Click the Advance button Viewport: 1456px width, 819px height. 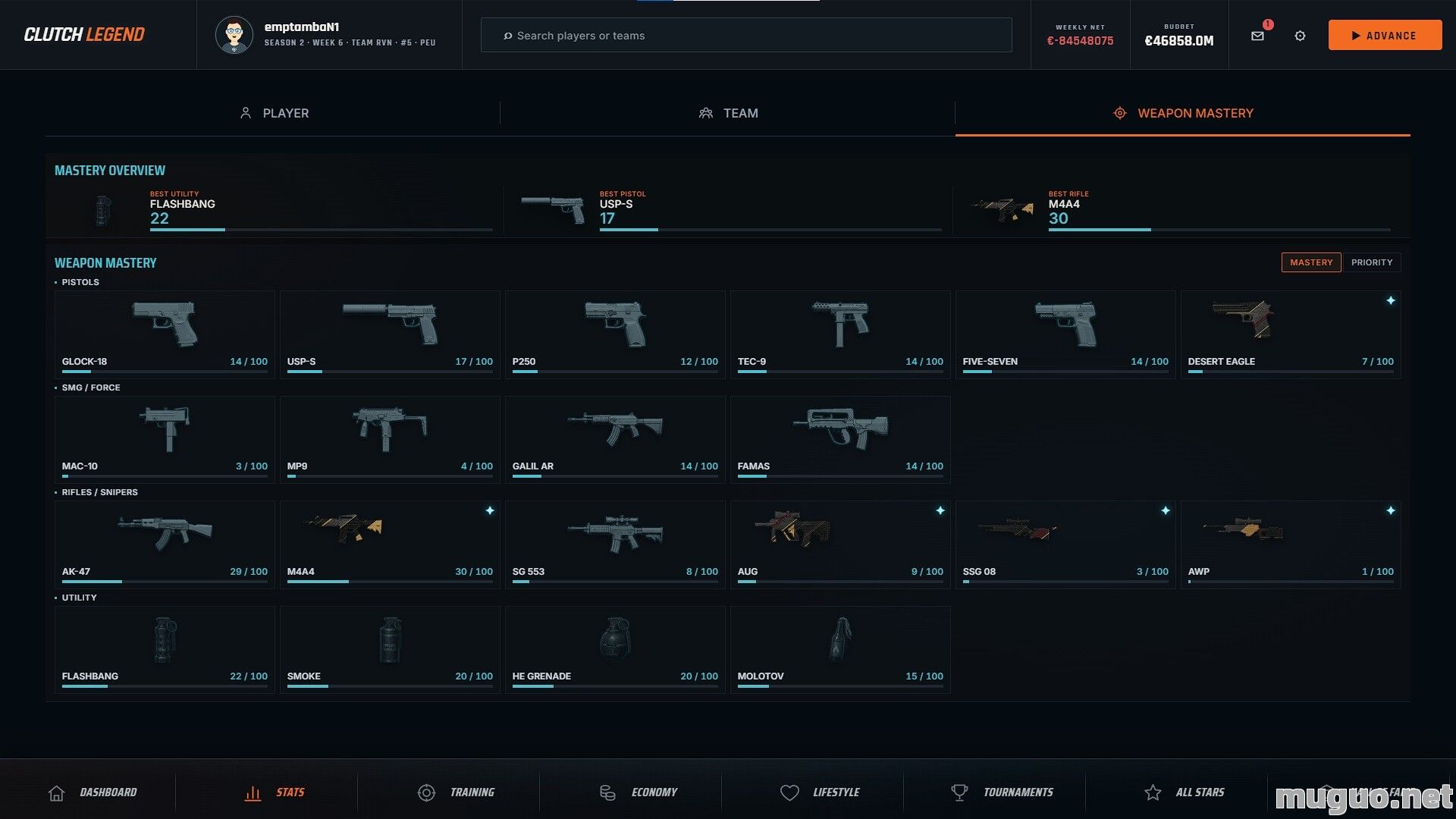(1385, 36)
